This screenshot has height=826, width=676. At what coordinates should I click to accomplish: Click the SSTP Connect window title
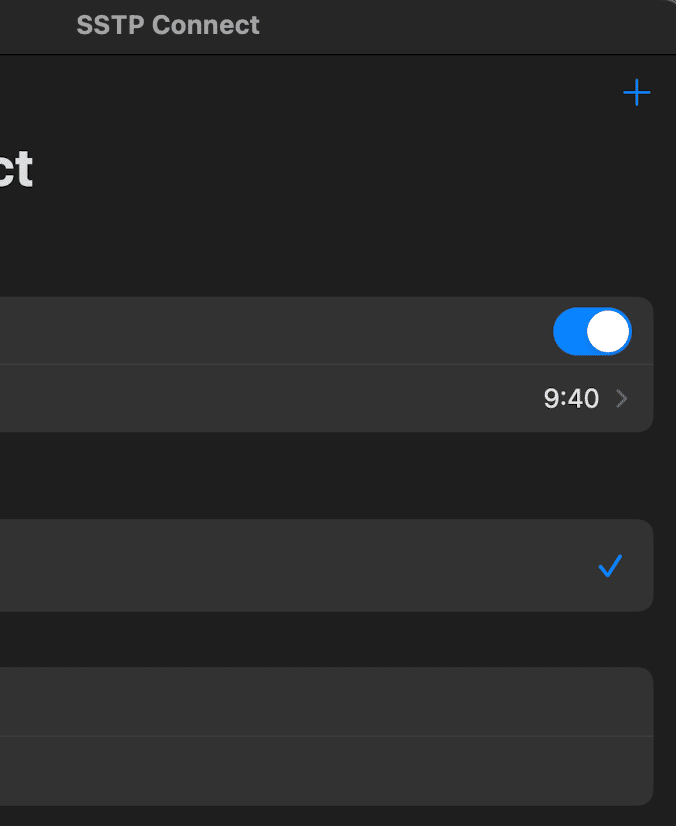[168, 25]
